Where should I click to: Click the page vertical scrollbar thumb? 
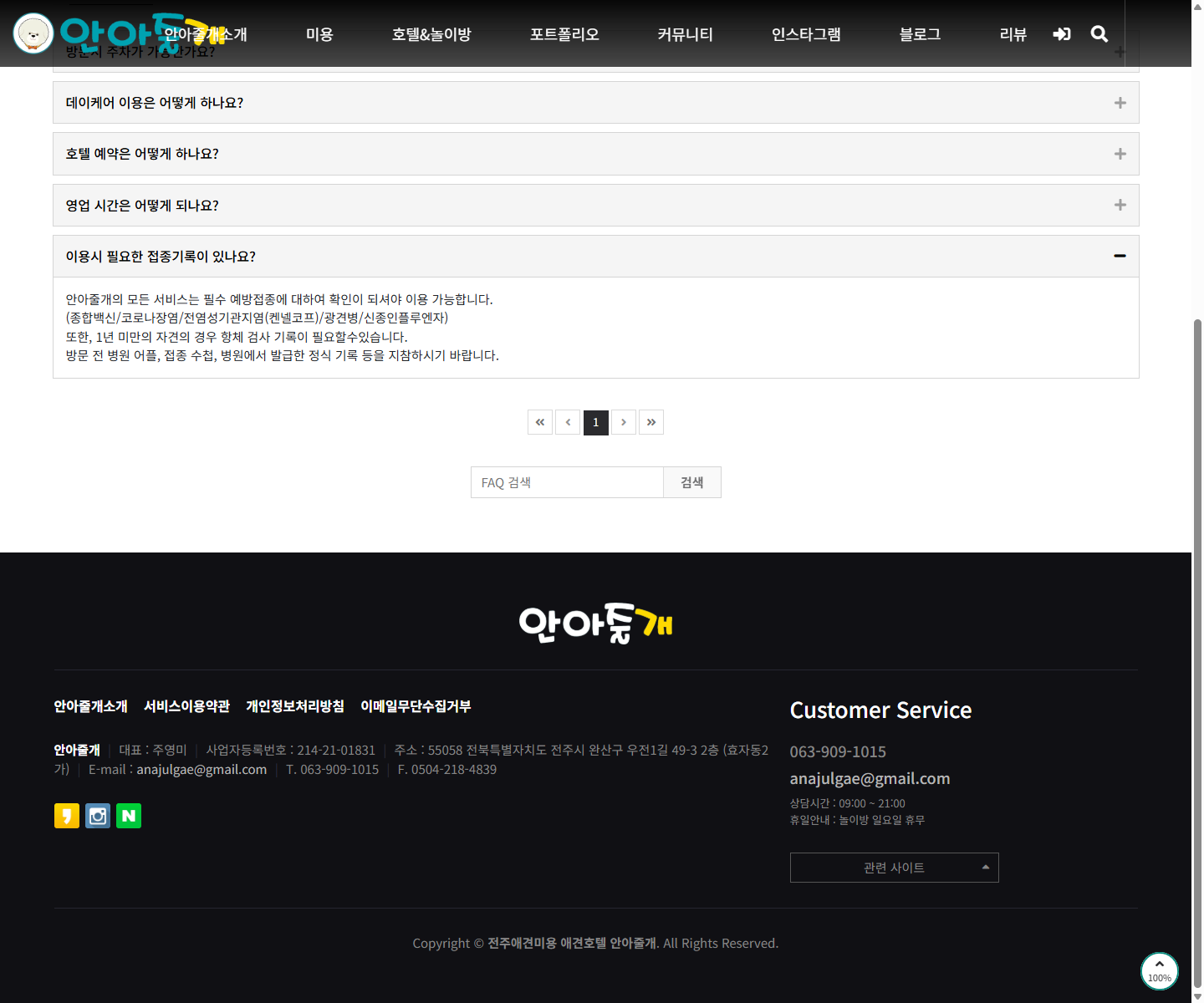click(x=1197, y=654)
